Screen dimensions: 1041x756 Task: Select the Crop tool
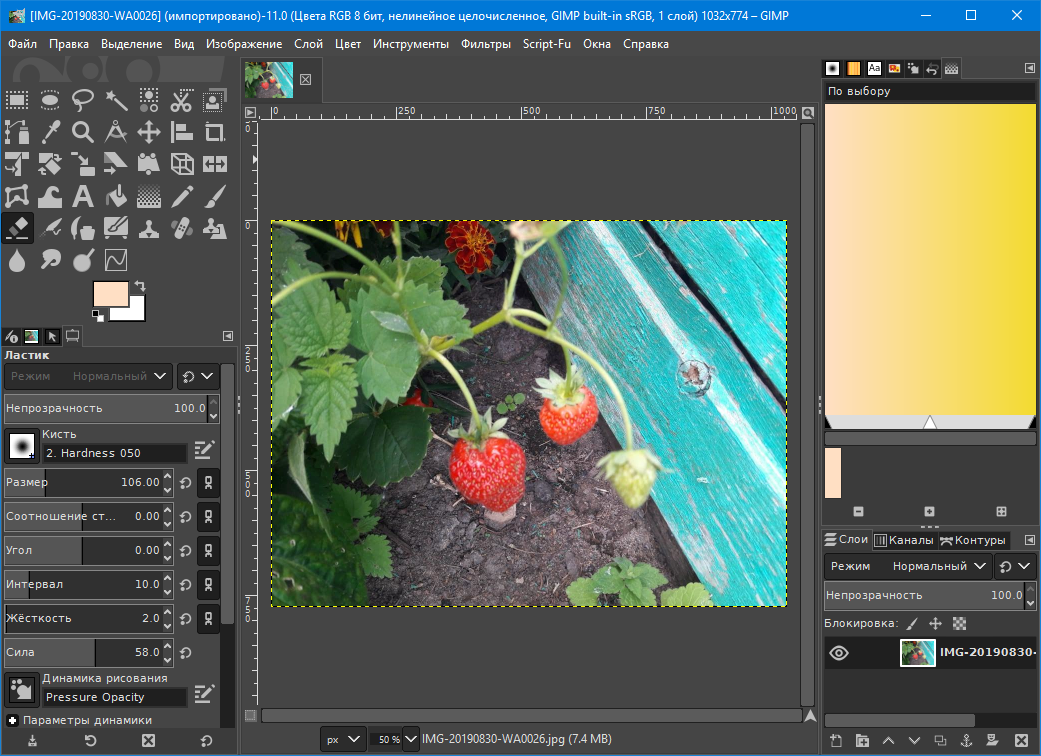click(x=214, y=132)
